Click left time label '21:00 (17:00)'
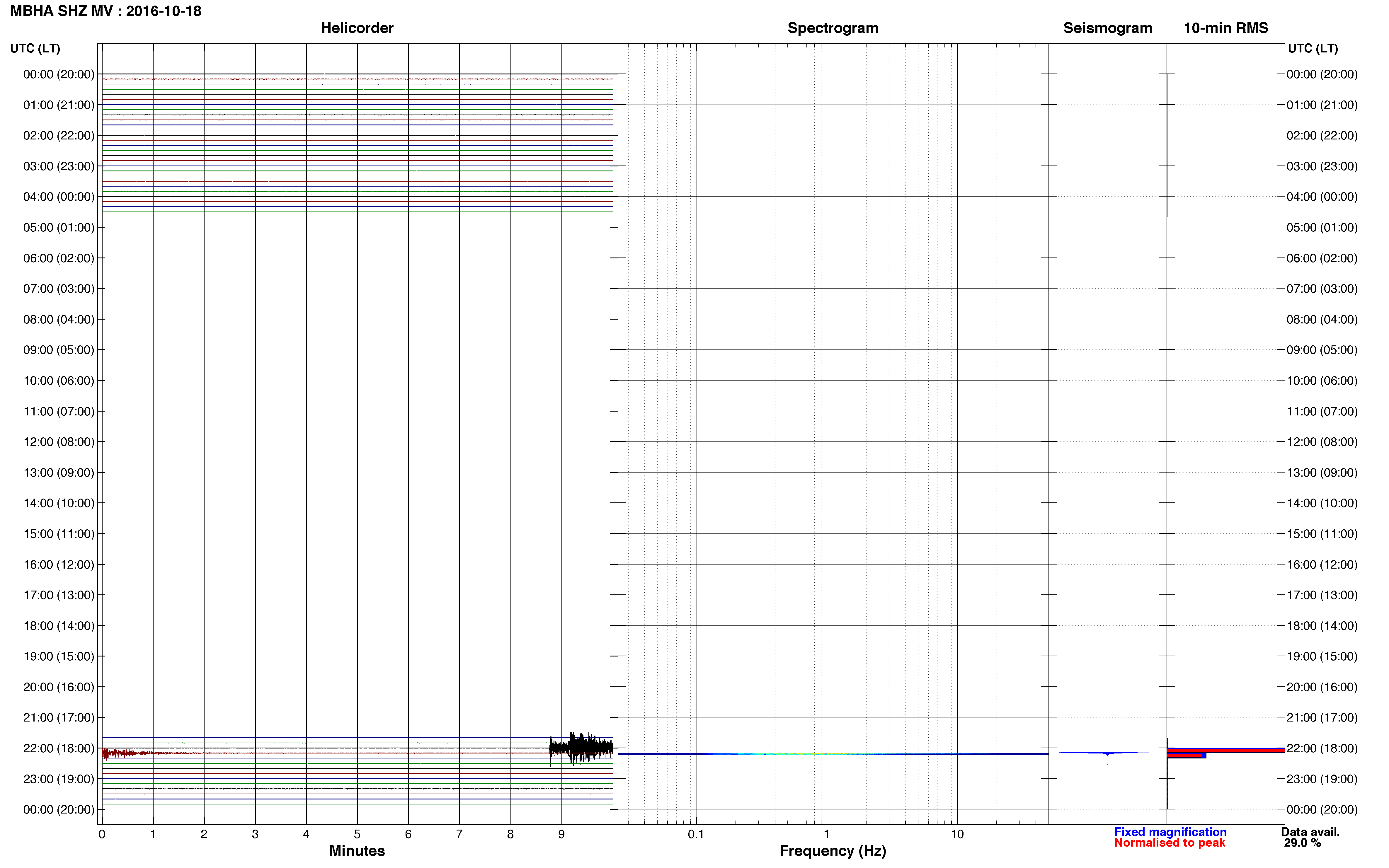This screenshot has height=868, width=1389. tap(59, 718)
